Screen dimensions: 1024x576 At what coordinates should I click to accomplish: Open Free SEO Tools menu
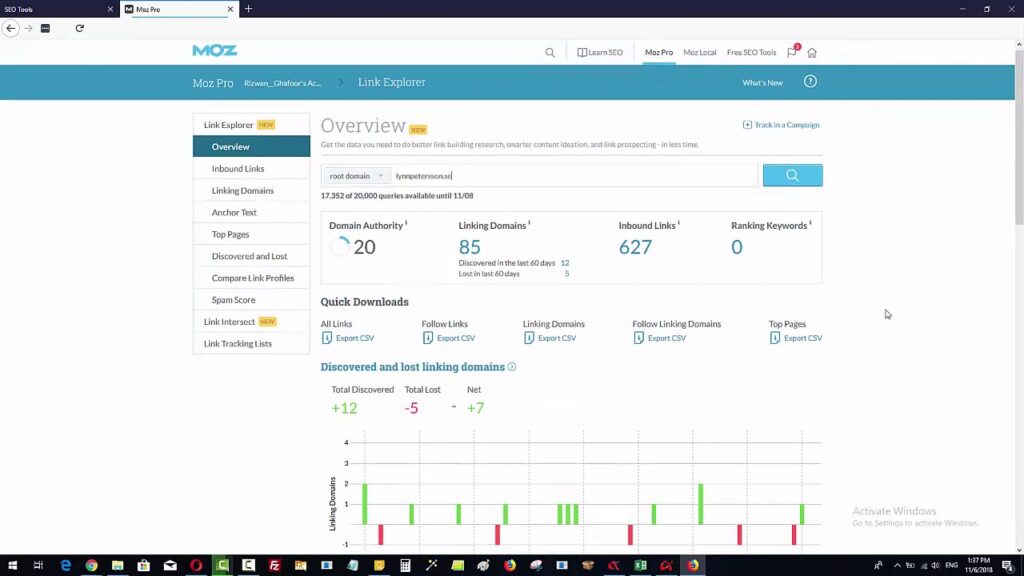tap(751, 52)
